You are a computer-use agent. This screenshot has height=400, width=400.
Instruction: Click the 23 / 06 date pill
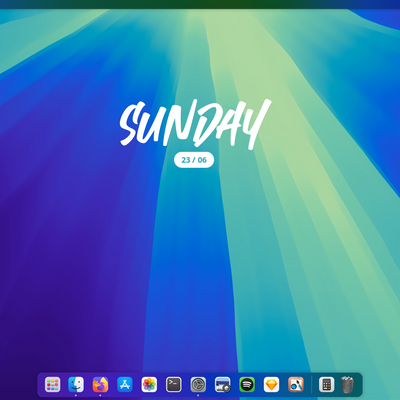tap(194, 160)
